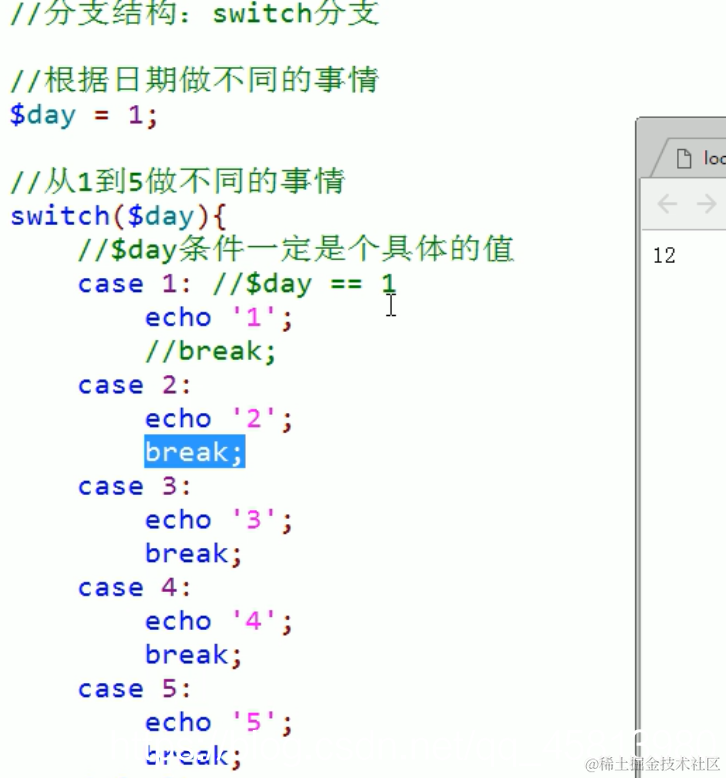Click the highlighted 'break;' under case 2
The height and width of the screenshot is (778, 726).
coord(195,452)
